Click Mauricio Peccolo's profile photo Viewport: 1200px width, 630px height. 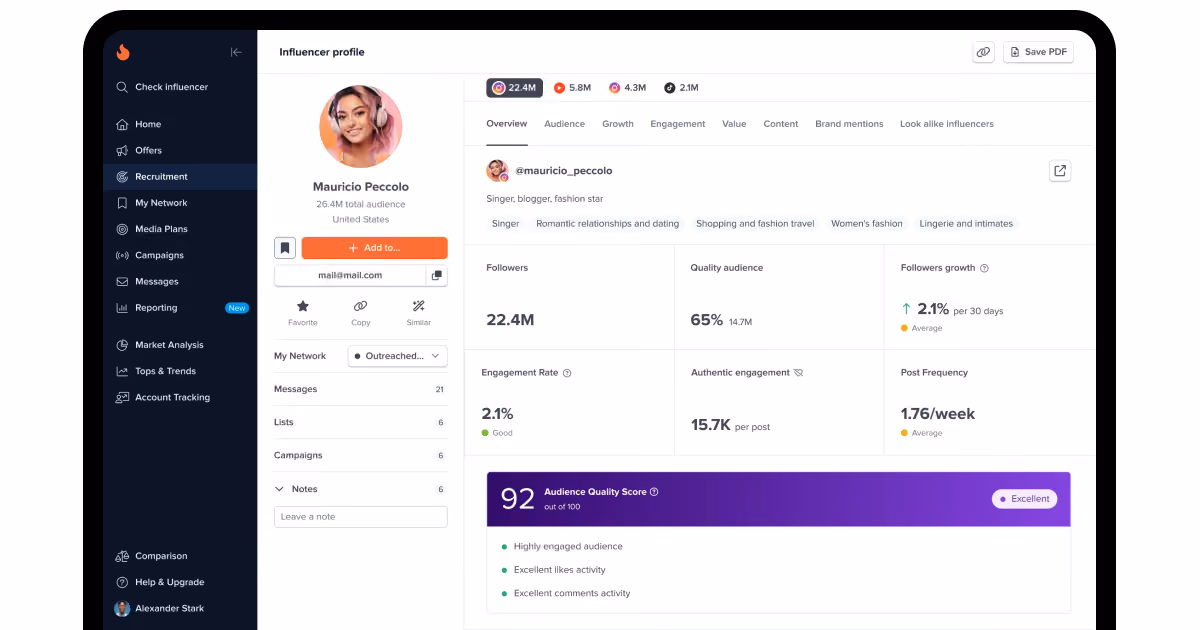coord(361,127)
